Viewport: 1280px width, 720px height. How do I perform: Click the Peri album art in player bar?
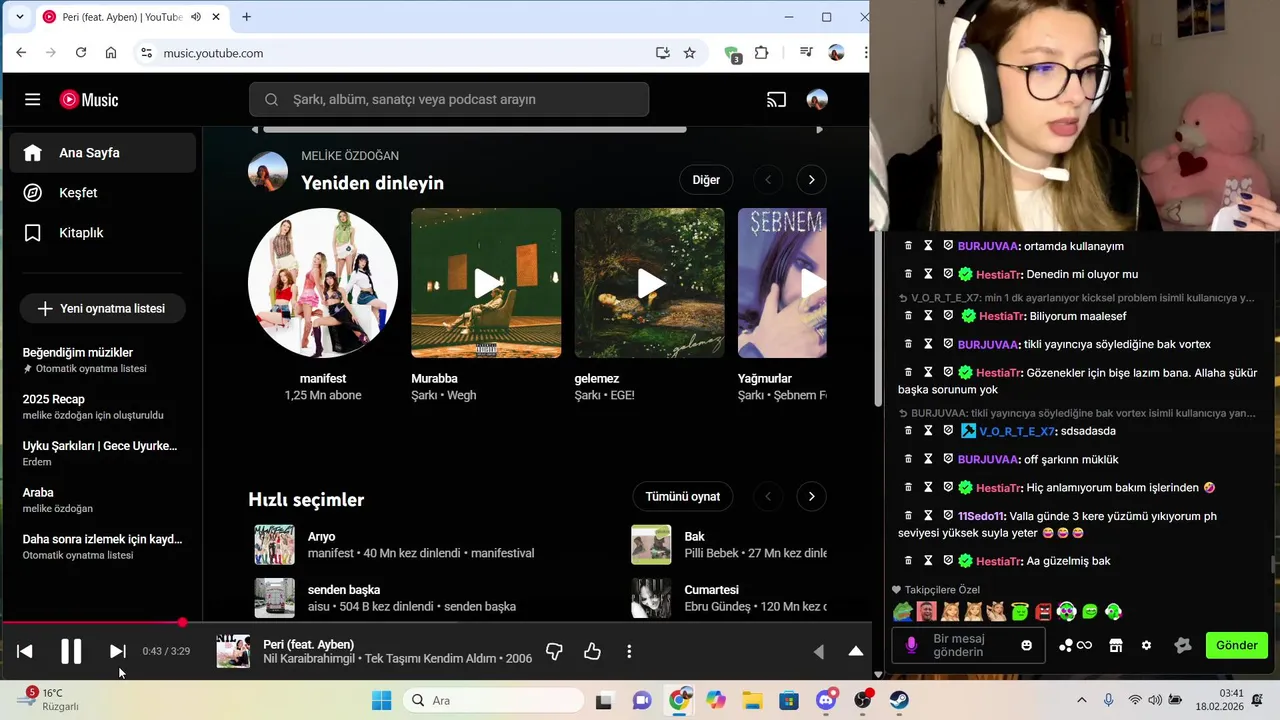(x=233, y=651)
